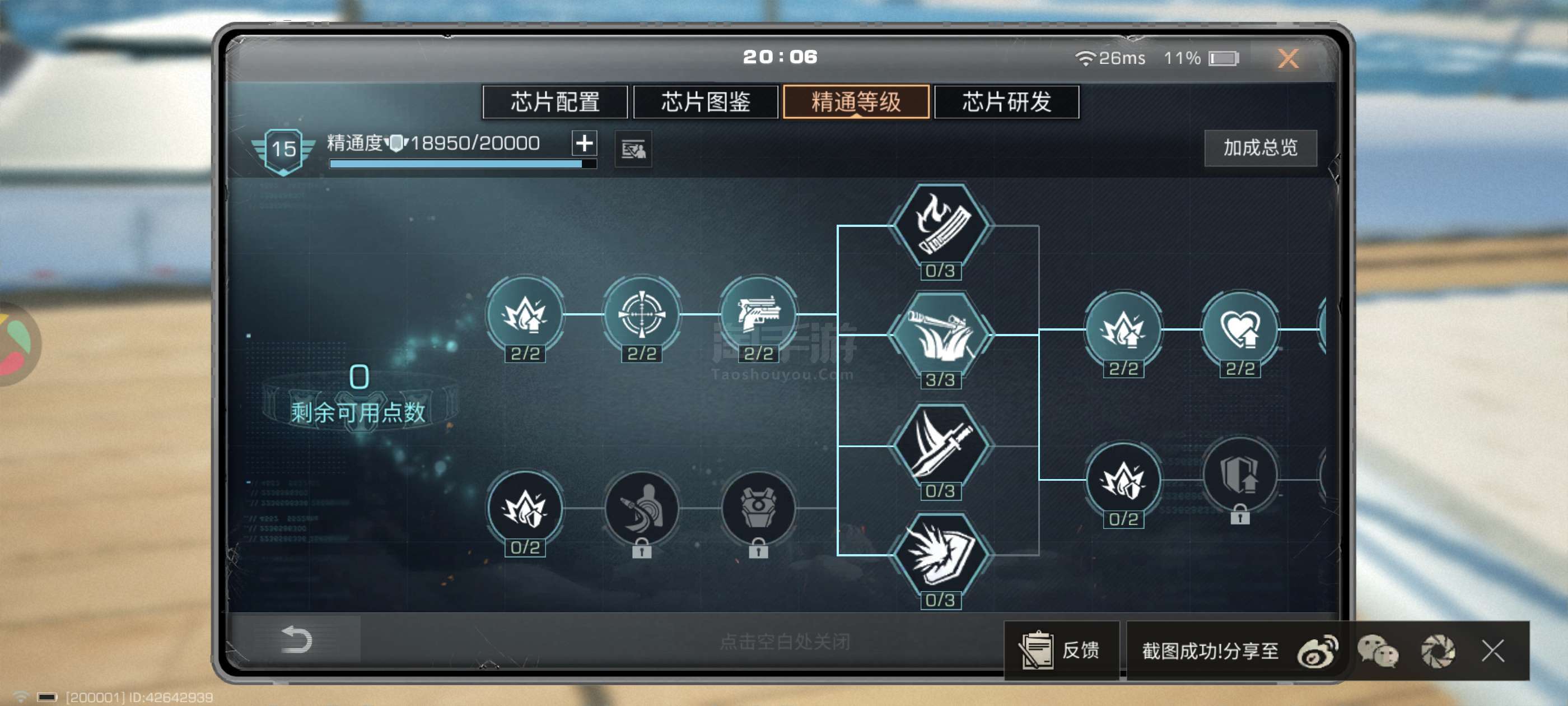Click the mastery progress bar
Viewport: 1568px width, 706px height.
click(x=463, y=164)
